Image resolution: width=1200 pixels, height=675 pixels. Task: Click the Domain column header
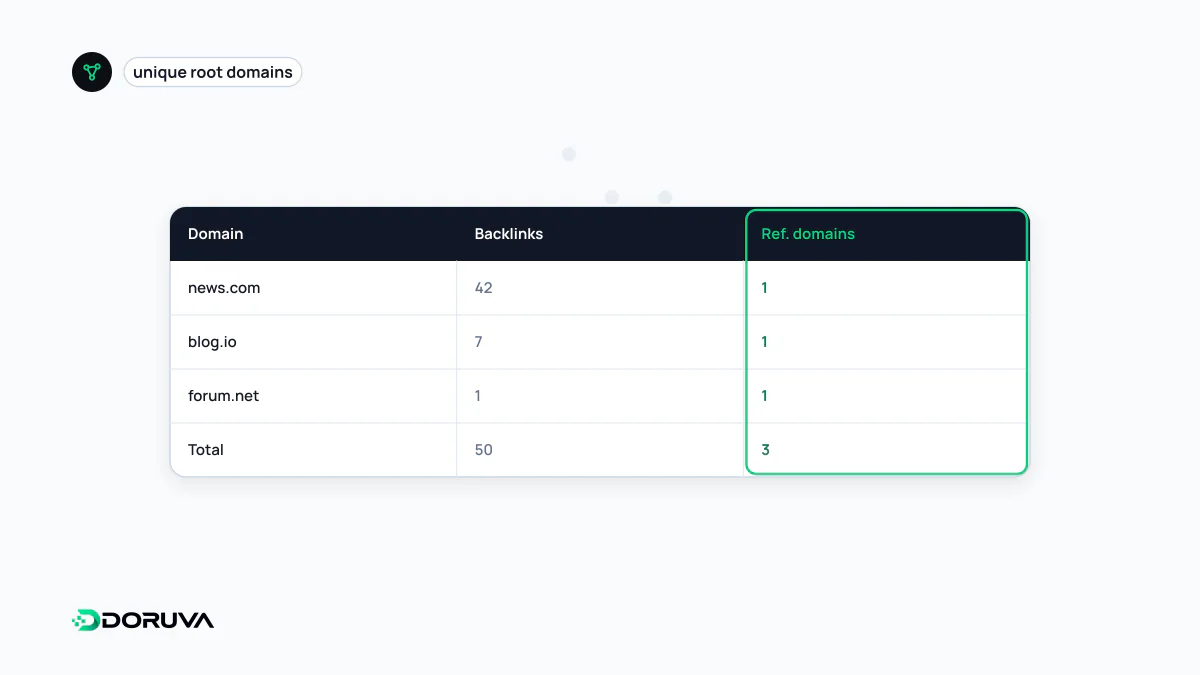pos(215,234)
